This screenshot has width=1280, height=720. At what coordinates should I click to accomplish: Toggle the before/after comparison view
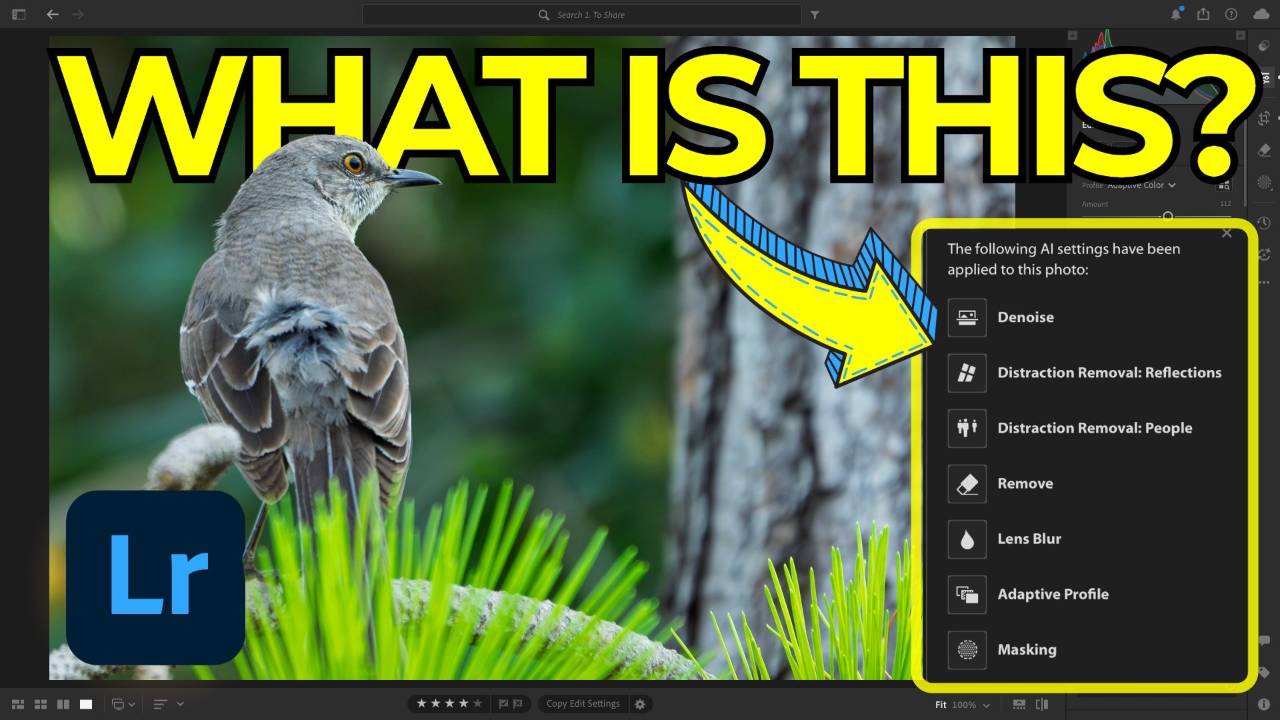1041,704
